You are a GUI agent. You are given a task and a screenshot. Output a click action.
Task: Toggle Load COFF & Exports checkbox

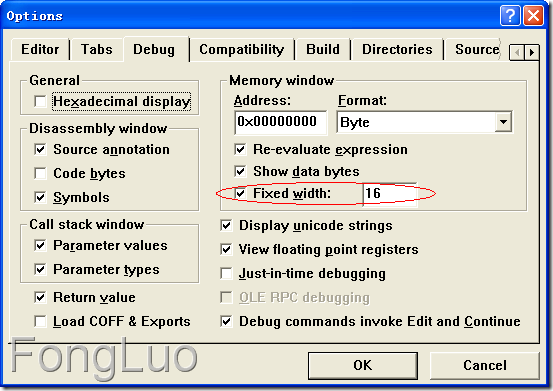coord(40,321)
